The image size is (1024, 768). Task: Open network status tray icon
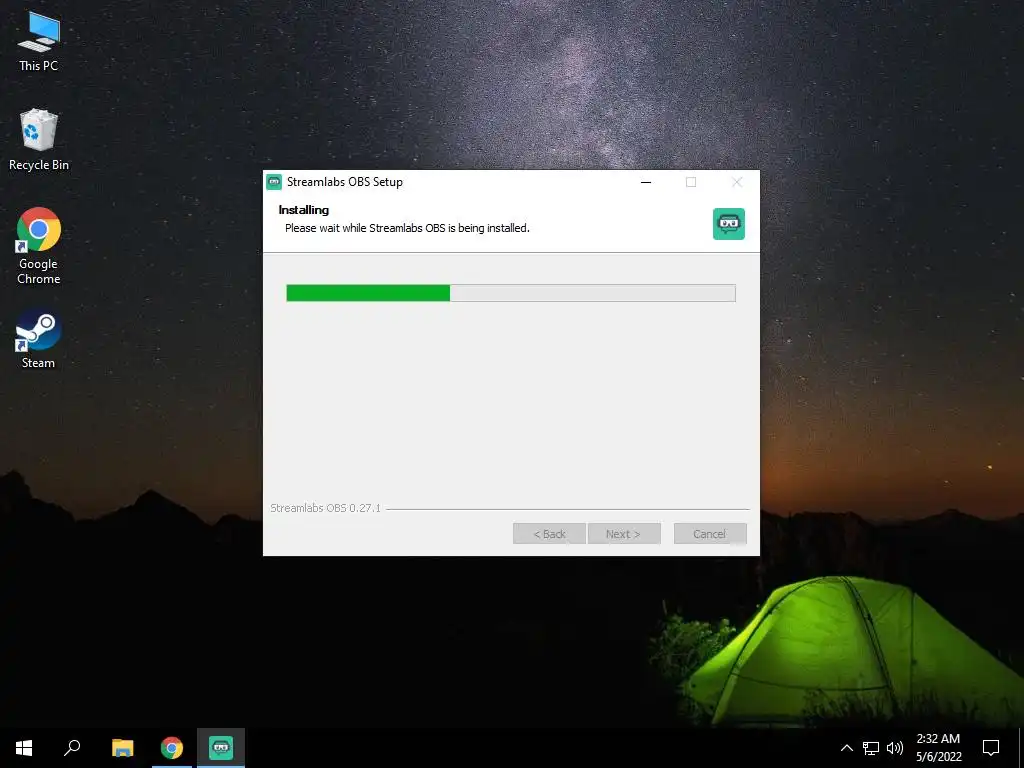tap(871, 748)
